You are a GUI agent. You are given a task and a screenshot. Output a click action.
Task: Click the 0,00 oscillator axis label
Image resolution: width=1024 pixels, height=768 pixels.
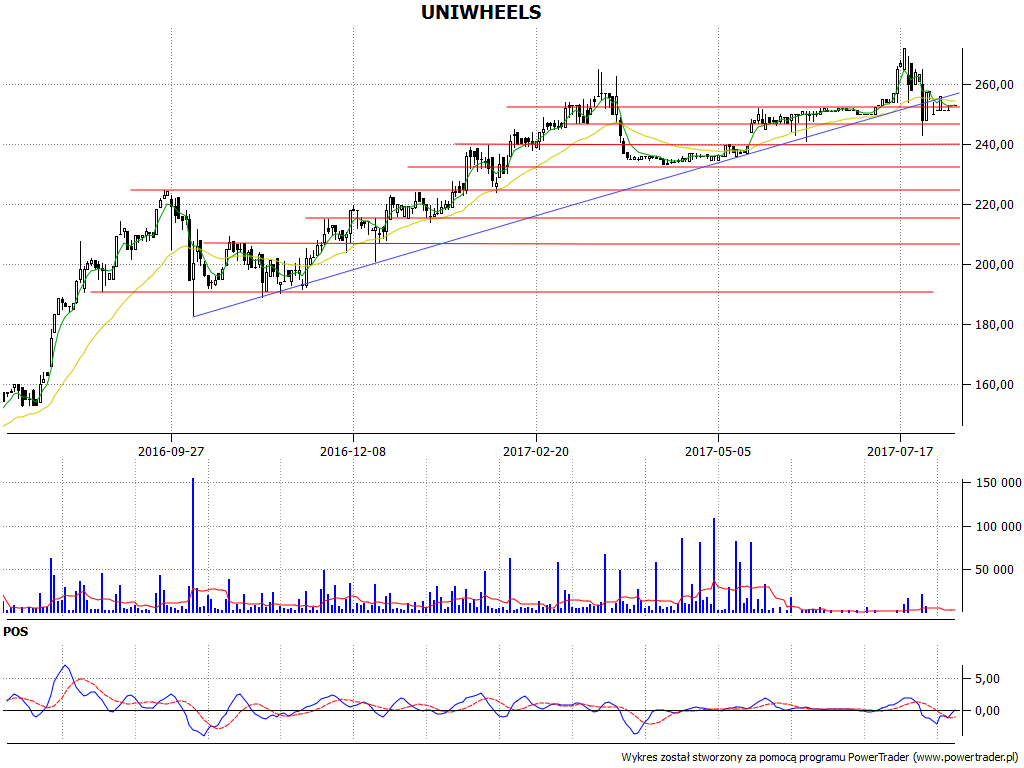click(x=987, y=711)
